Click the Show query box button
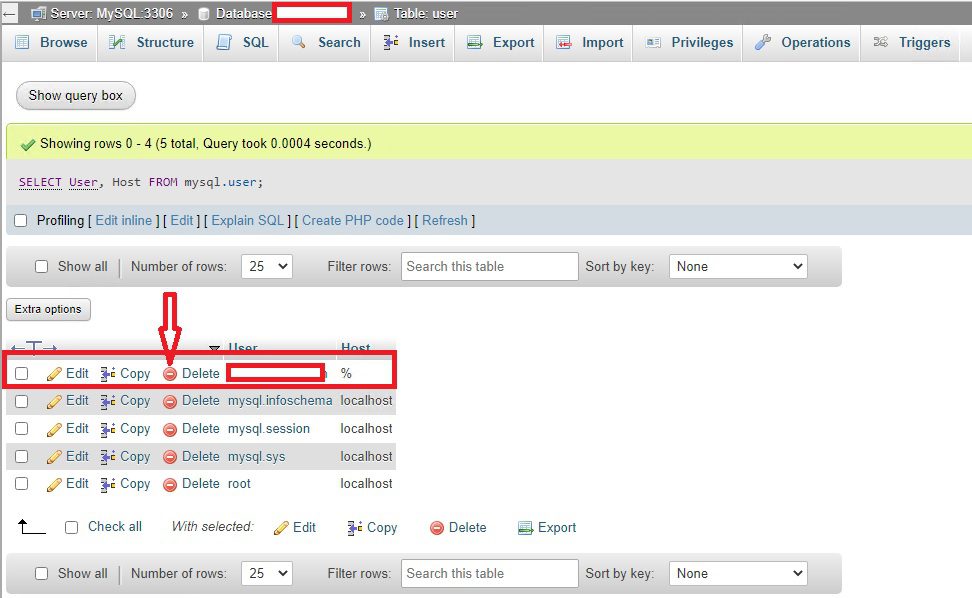 pyautogui.click(x=75, y=95)
